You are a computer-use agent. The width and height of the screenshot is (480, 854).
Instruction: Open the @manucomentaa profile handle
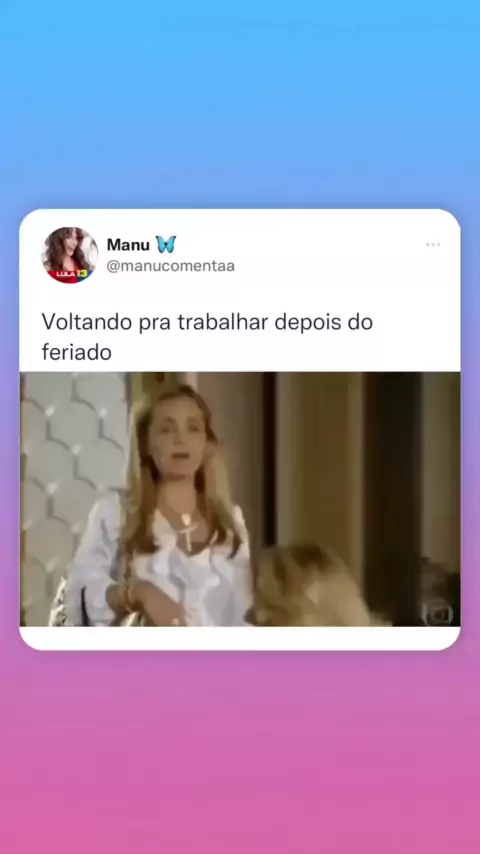(x=171, y=266)
